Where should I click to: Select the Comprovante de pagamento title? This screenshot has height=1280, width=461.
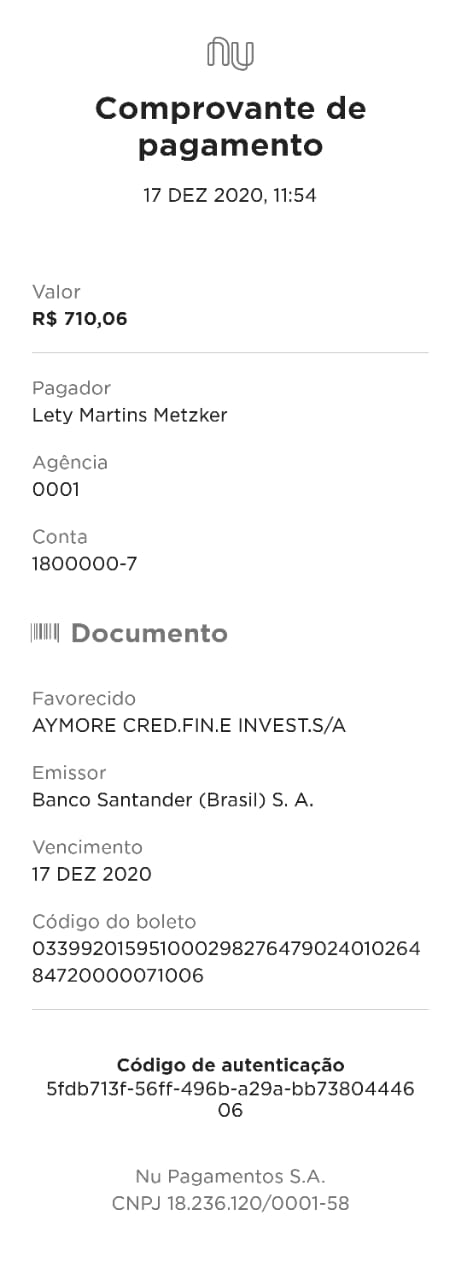pyautogui.click(x=230, y=126)
